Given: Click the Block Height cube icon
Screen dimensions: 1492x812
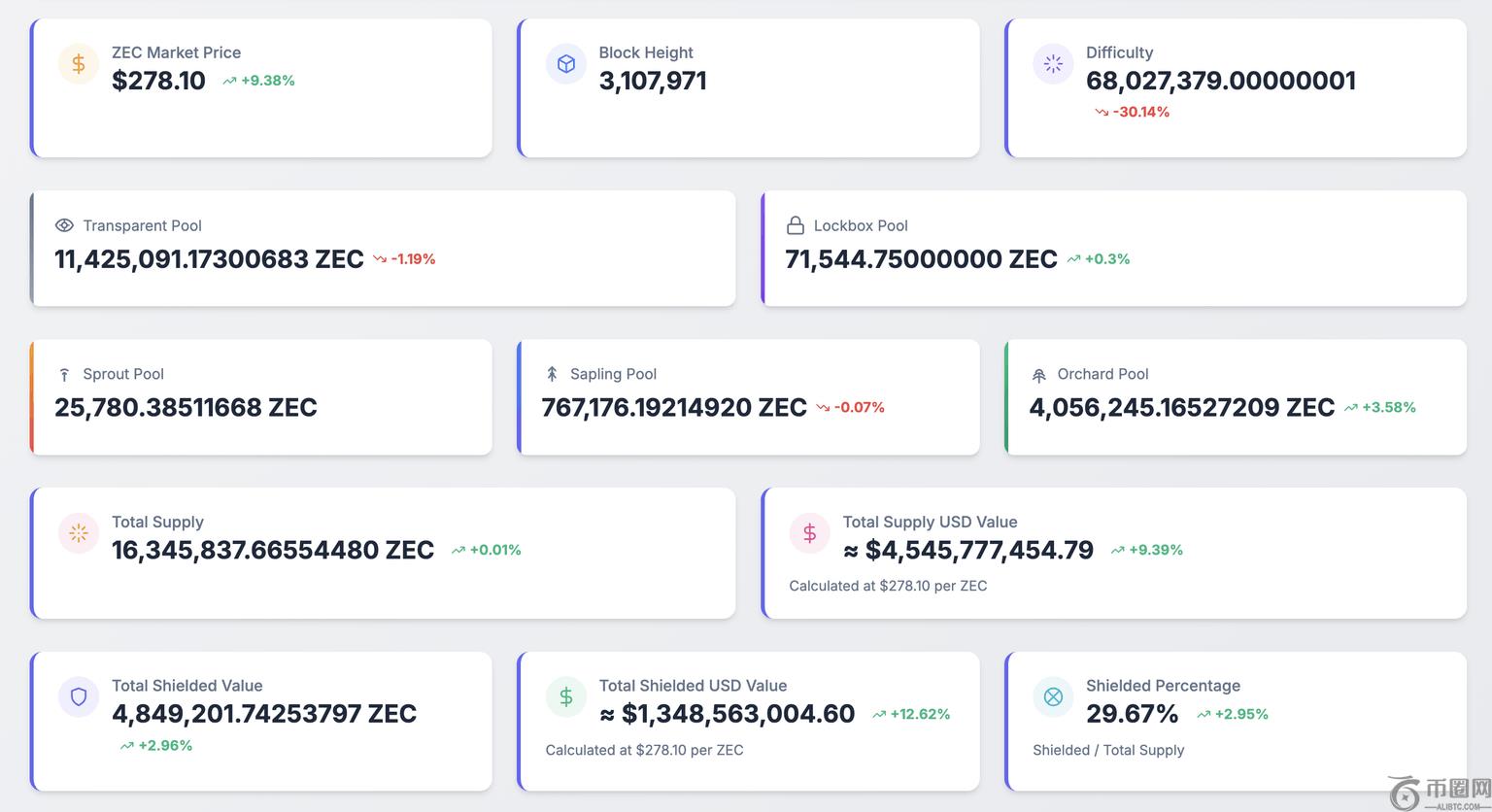Looking at the screenshot, I should (566, 64).
